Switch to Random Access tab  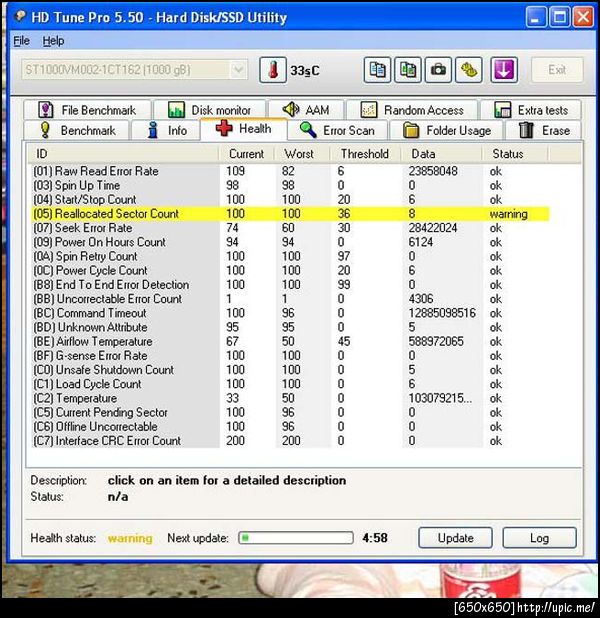pyautogui.click(x=412, y=110)
